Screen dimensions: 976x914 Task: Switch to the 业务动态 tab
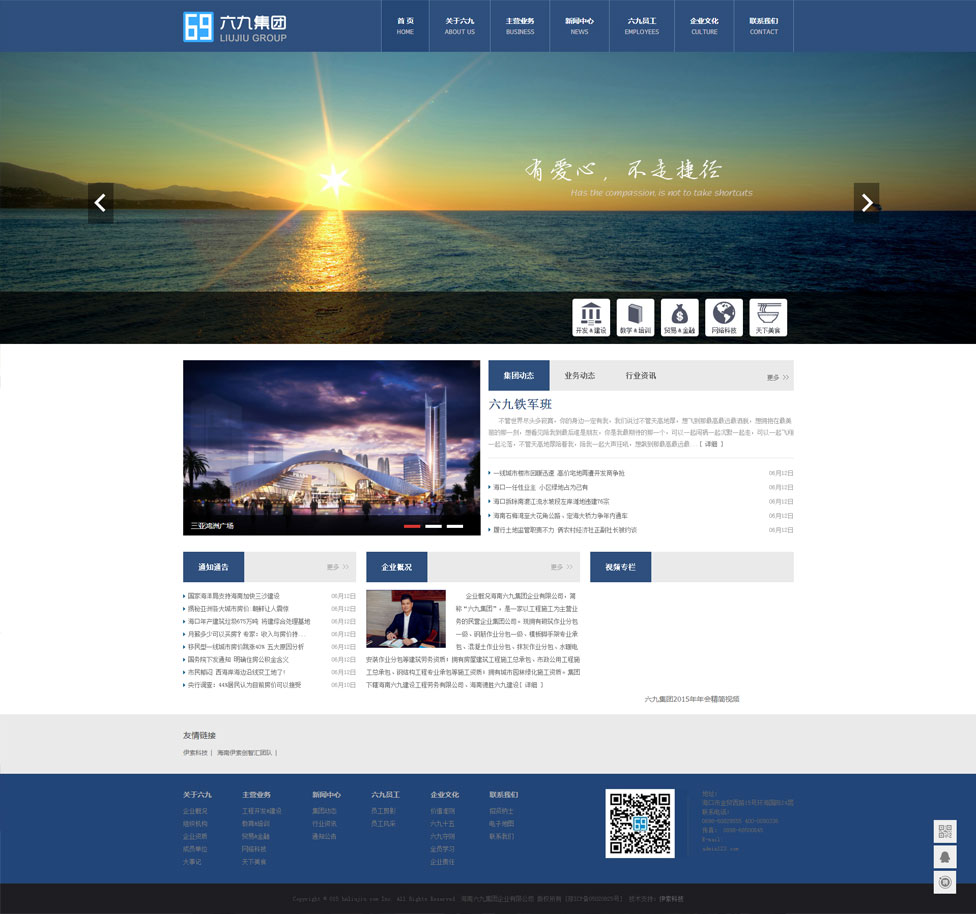point(579,376)
